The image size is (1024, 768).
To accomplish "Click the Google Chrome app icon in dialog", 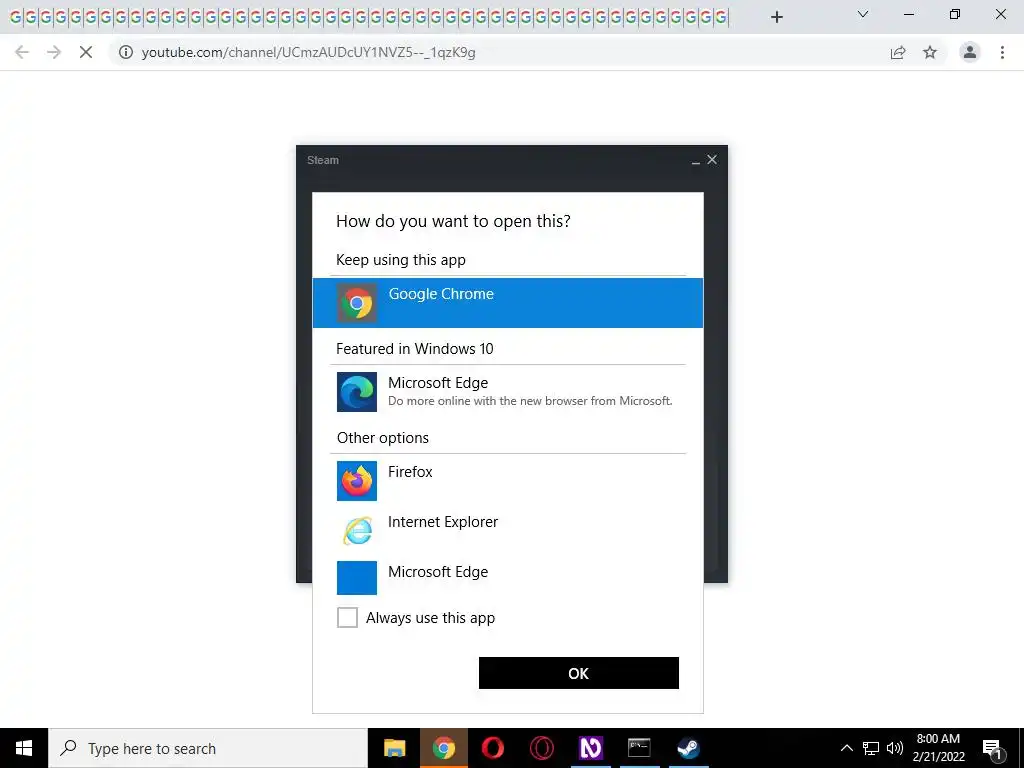I will coord(357,303).
